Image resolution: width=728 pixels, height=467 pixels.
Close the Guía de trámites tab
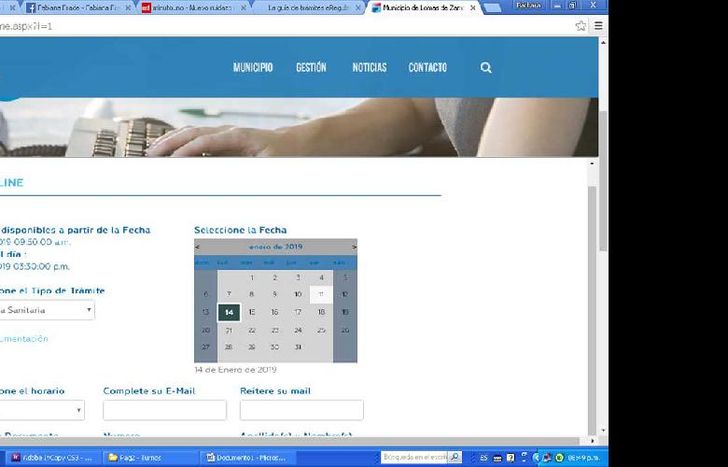358,8
